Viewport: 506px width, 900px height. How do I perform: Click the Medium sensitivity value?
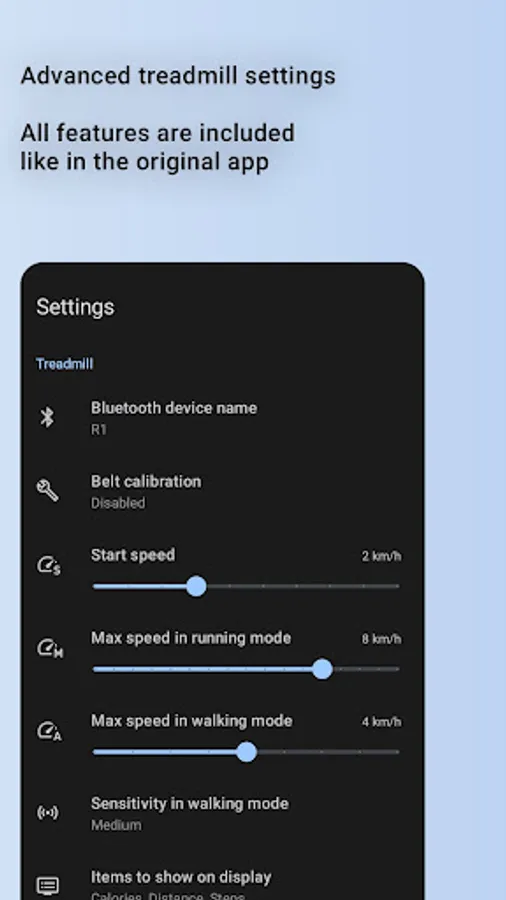click(116, 825)
